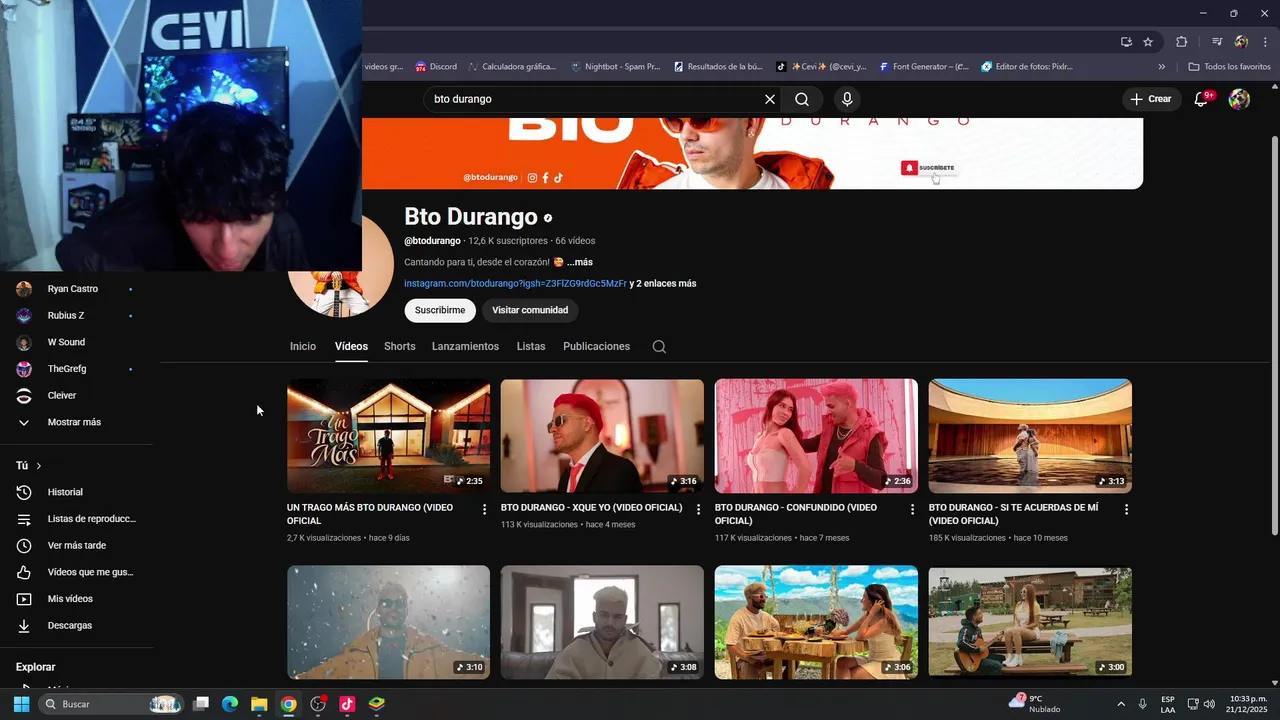Play the CONFUNDIDO video thumbnail
This screenshot has height=720, width=1280.
816,436
